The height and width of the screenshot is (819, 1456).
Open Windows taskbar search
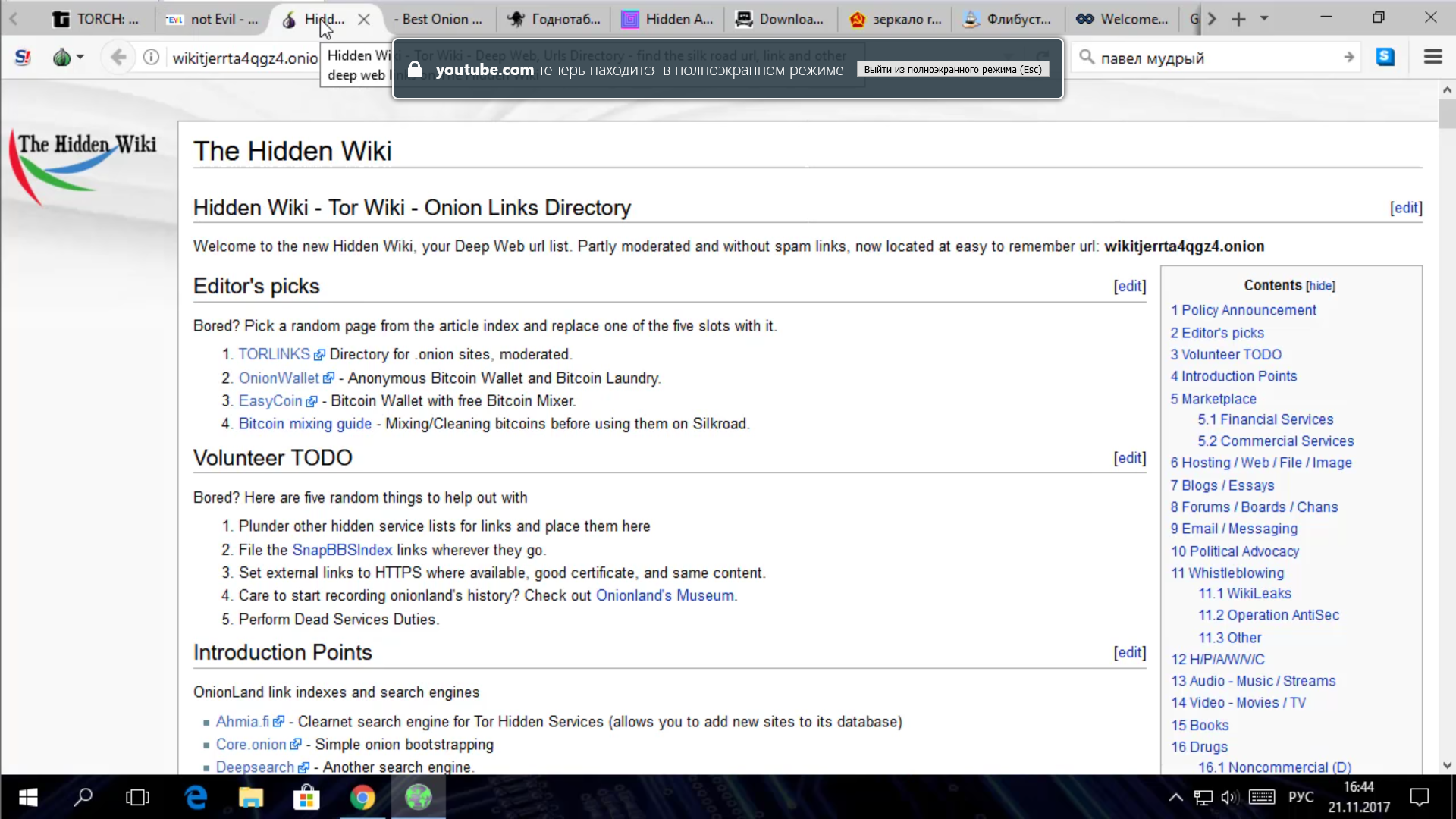click(x=83, y=797)
